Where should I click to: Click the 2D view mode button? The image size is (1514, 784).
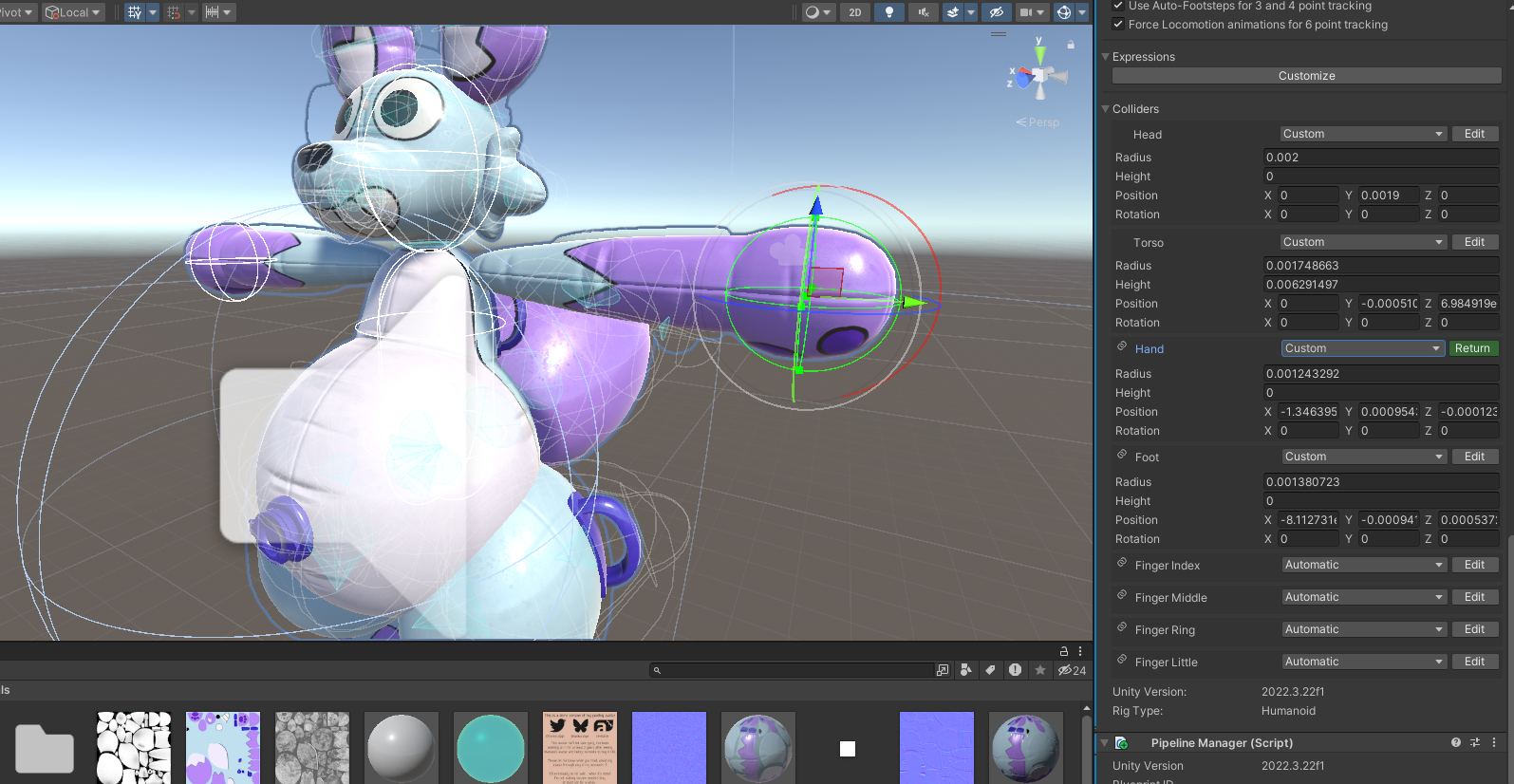click(x=854, y=12)
